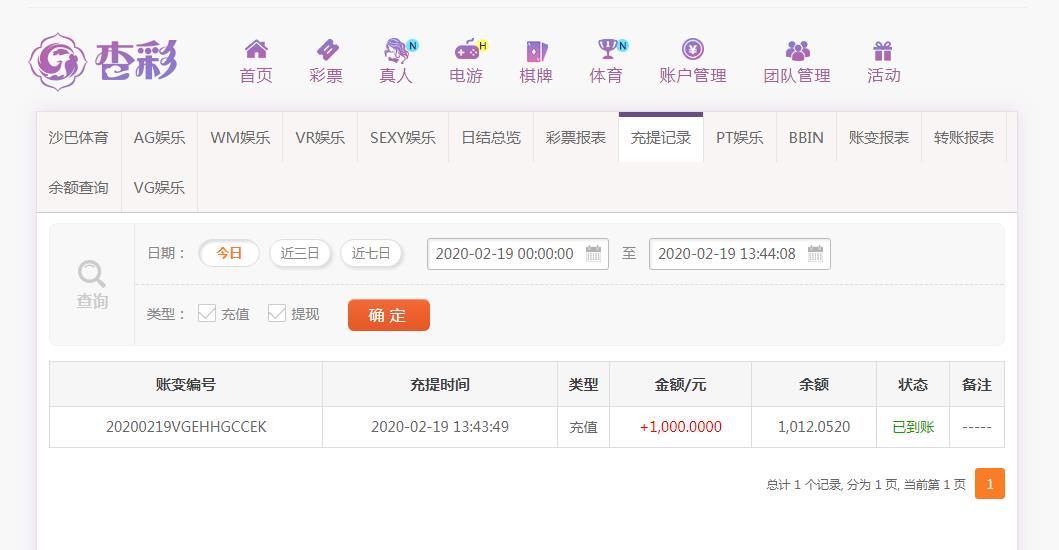
Task: Open the 彩票 lottery ticket icon
Action: click(x=327, y=49)
